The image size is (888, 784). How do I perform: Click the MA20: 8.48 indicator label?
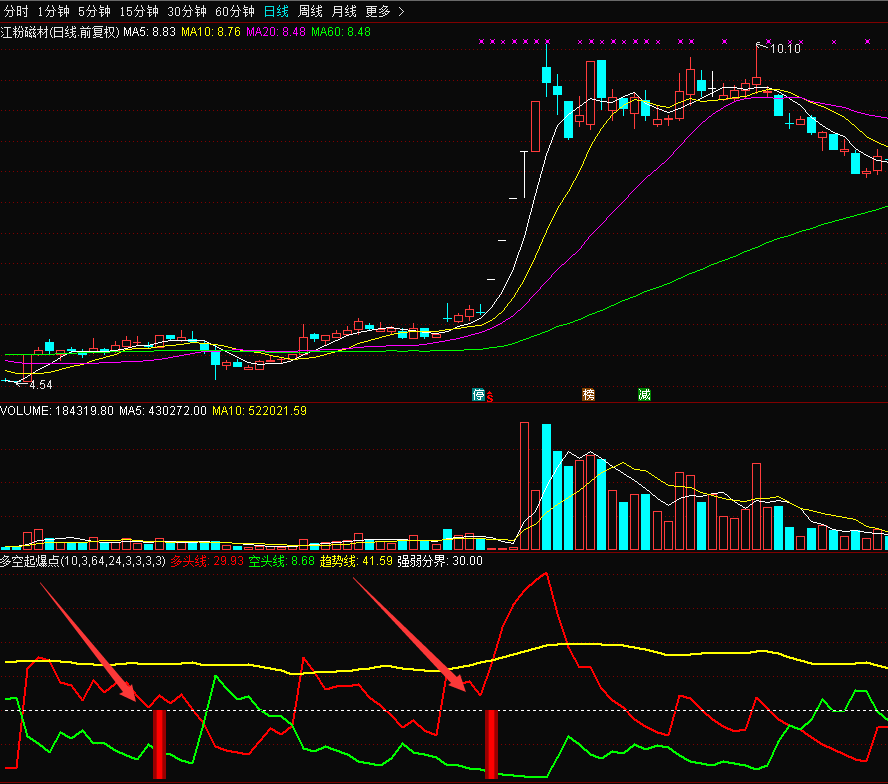click(x=276, y=32)
